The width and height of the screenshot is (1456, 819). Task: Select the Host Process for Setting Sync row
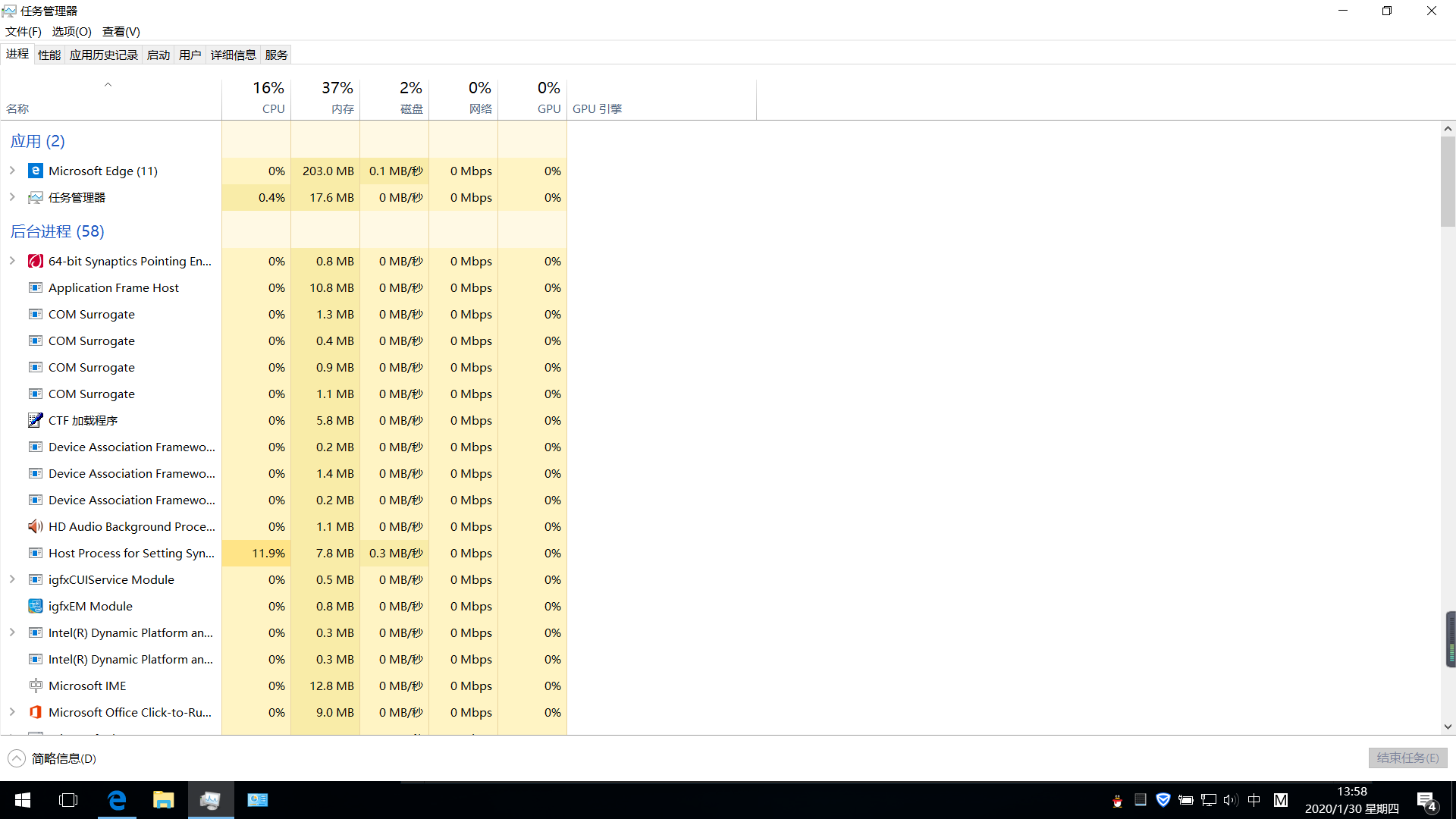(x=131, y=553)
